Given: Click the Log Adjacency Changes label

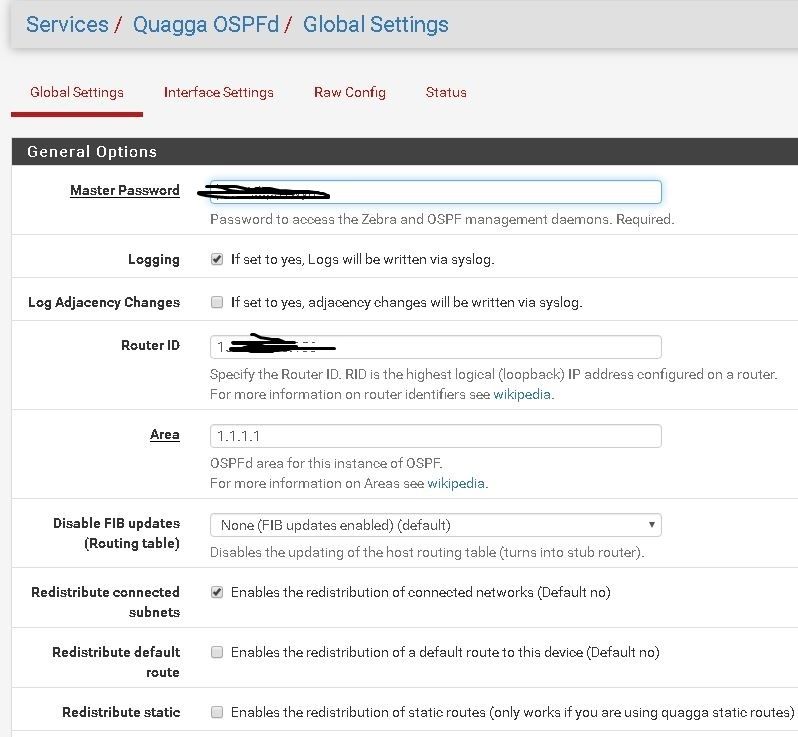Looking at the screenshot, I should tap(104, 302).
